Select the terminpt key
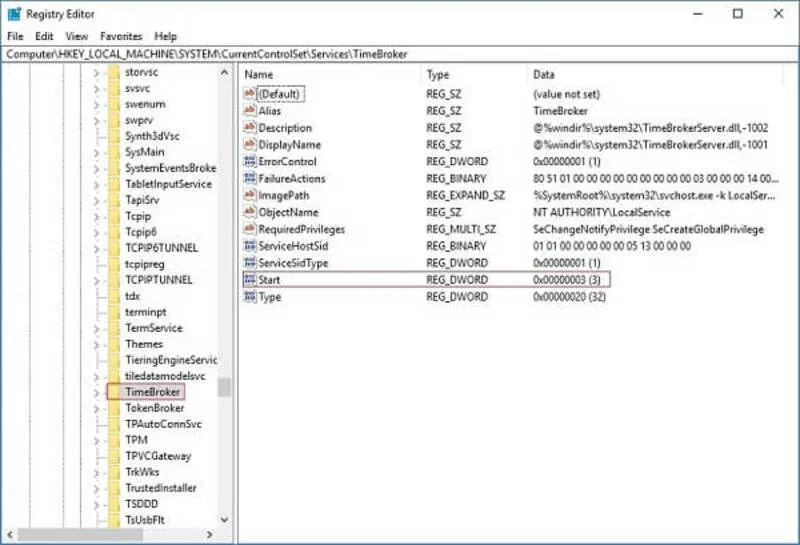This screenshot has width=800, height=545. pyautogui.click(x=145, y=312)
